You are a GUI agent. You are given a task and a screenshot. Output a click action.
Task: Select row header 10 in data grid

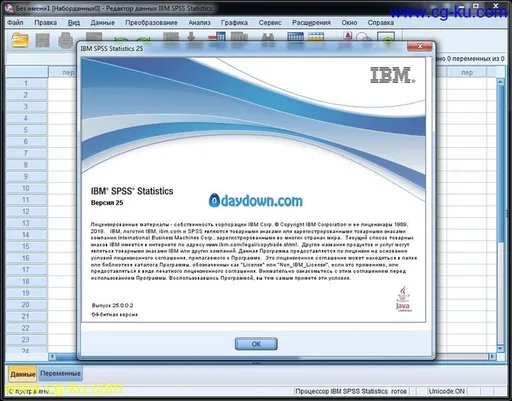click(26, 188)
